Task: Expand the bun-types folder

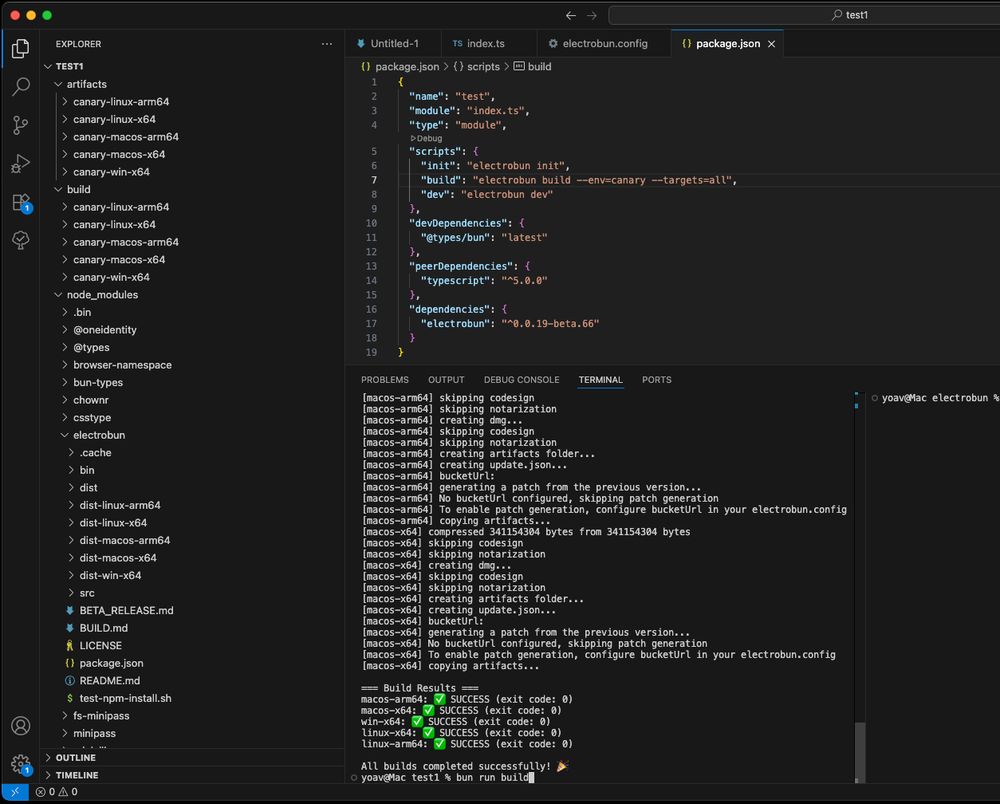Action: 191,383
